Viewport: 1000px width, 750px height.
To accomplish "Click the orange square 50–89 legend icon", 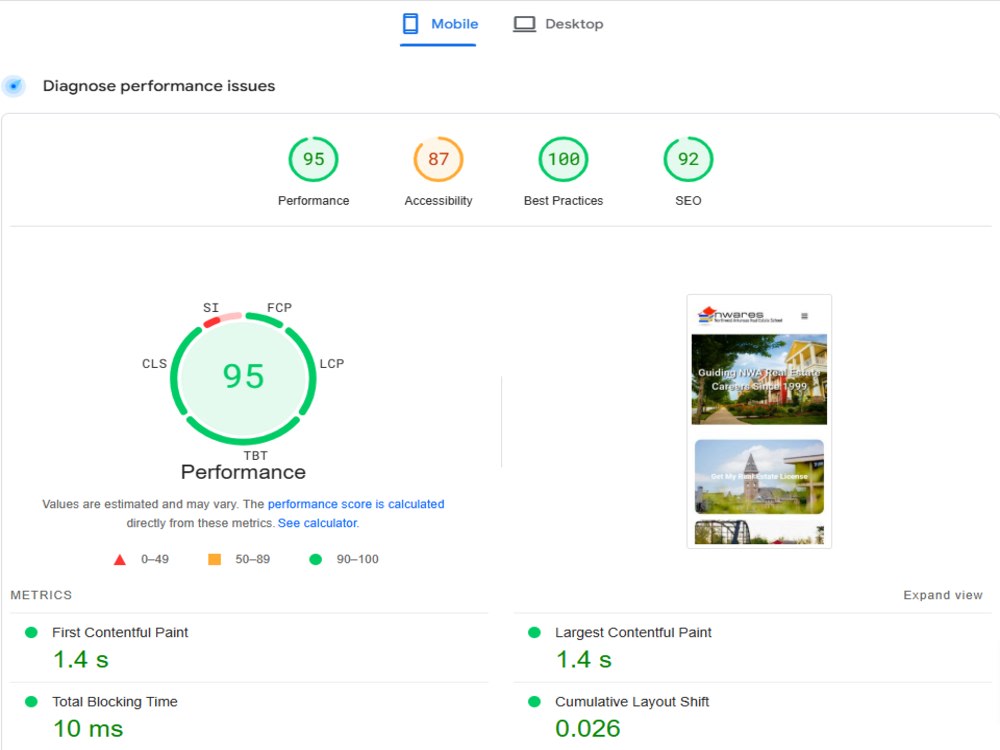I will point(214,559).
